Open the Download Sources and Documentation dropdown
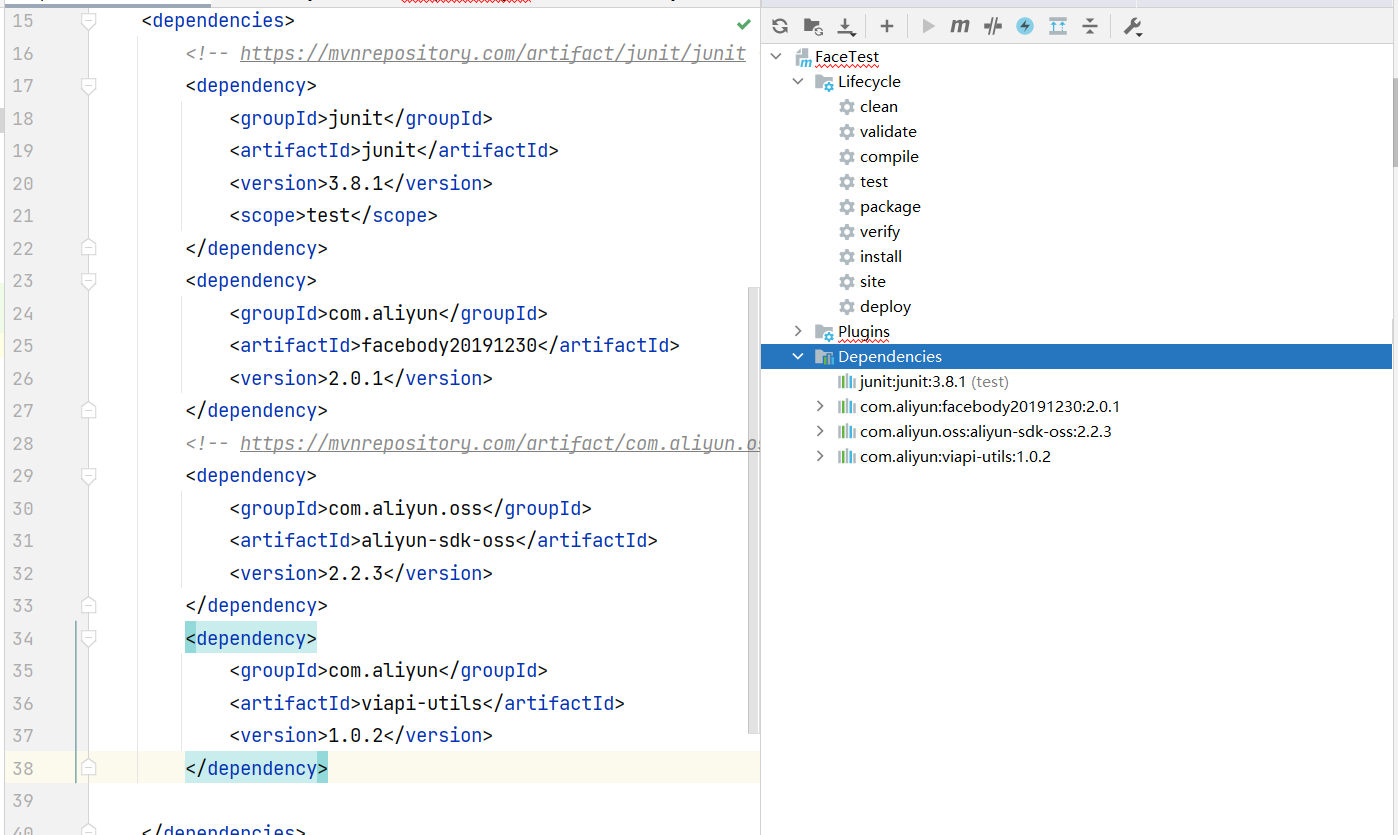Screen dimensions: 1398x835 tap(846, 27)
